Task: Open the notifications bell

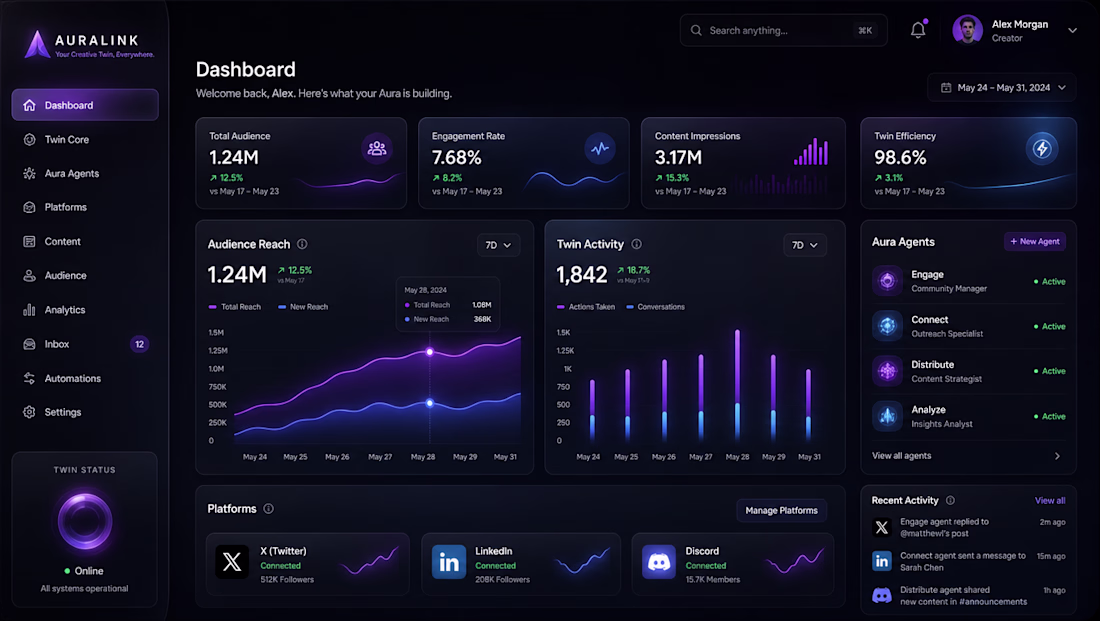Action: pos(918,30)
